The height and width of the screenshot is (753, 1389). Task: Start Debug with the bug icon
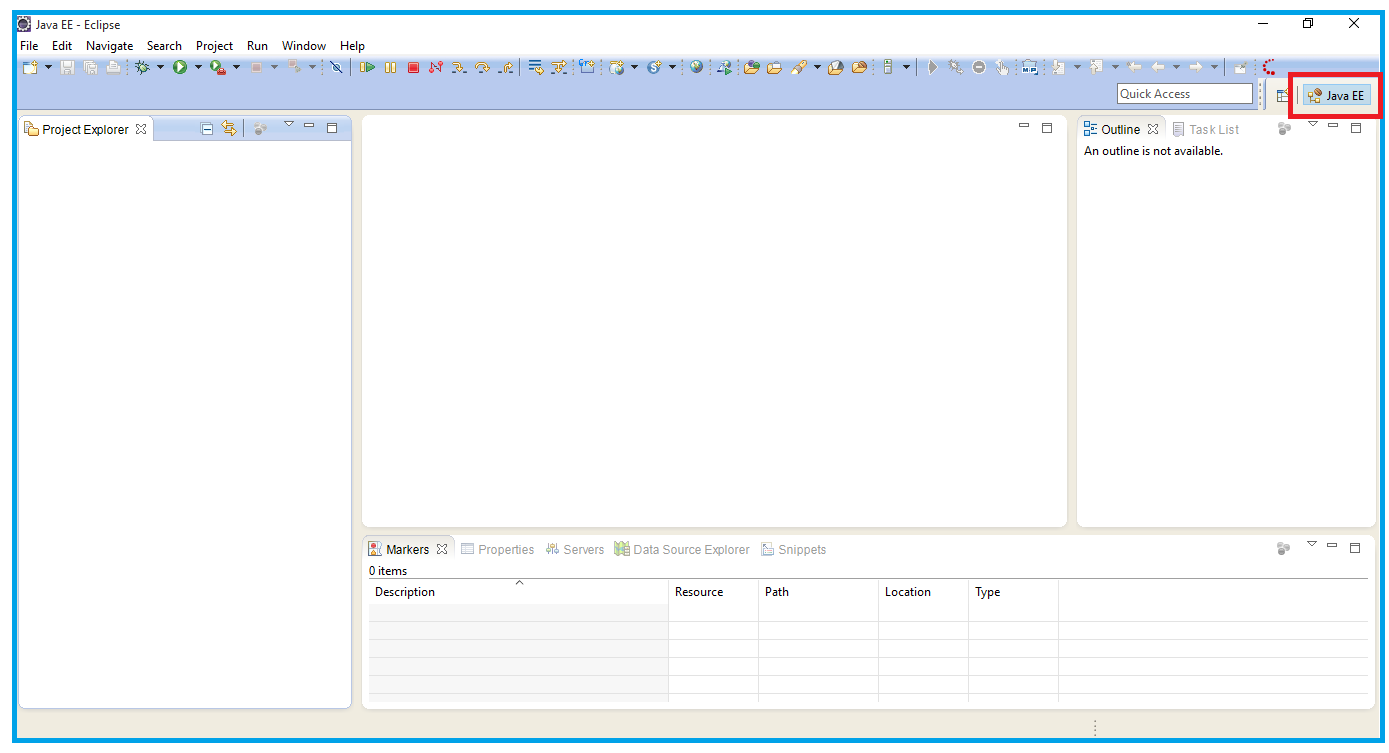click(142, 67)
